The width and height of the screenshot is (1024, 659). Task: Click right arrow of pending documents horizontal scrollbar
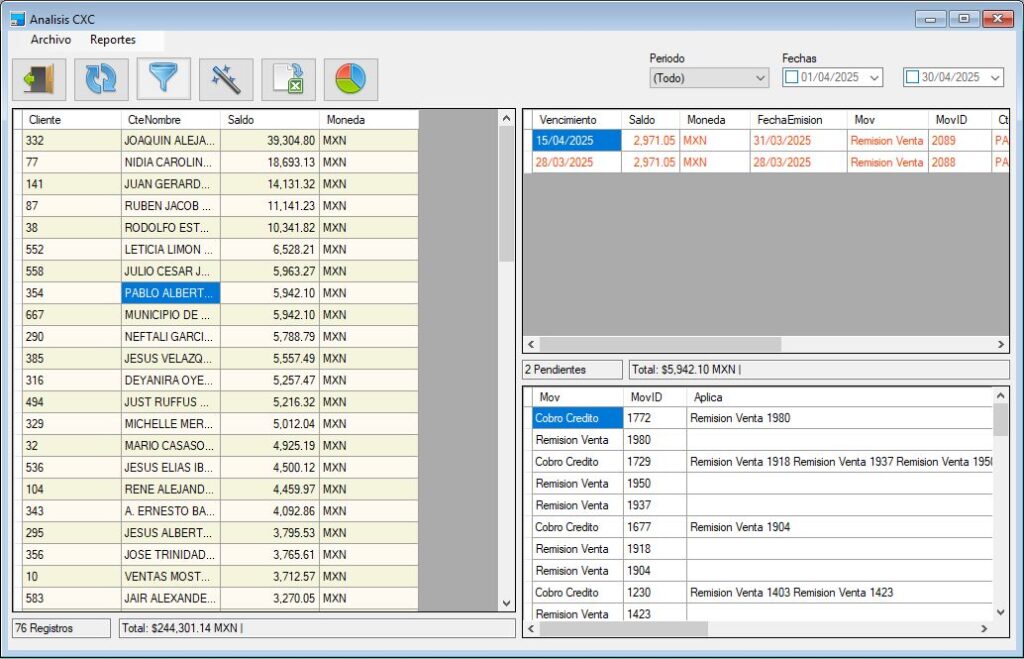click(1001, 344)
